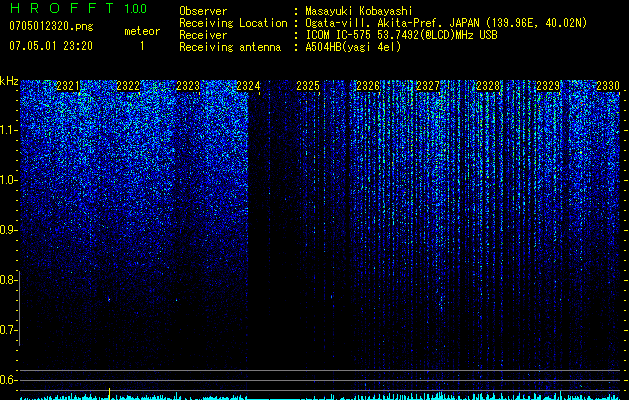Click the HROFFT 1.0.0 title text

click(78, 8)
